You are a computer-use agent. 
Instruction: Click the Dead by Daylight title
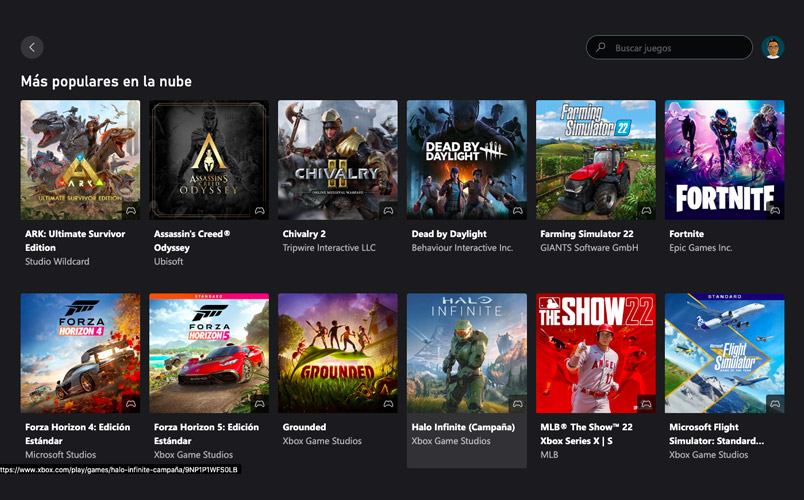click(449, 234)
